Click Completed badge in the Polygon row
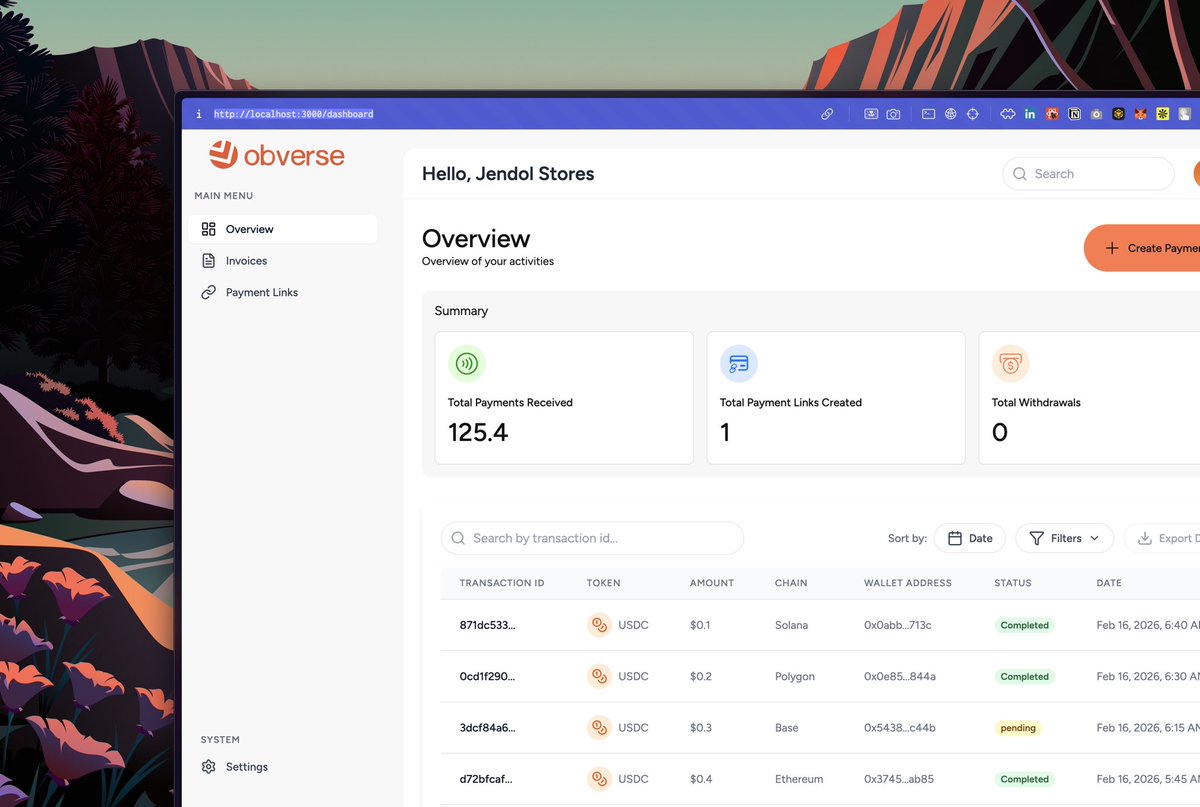The width and height of the screenshot is (1200, 807). click(1025, 677)
